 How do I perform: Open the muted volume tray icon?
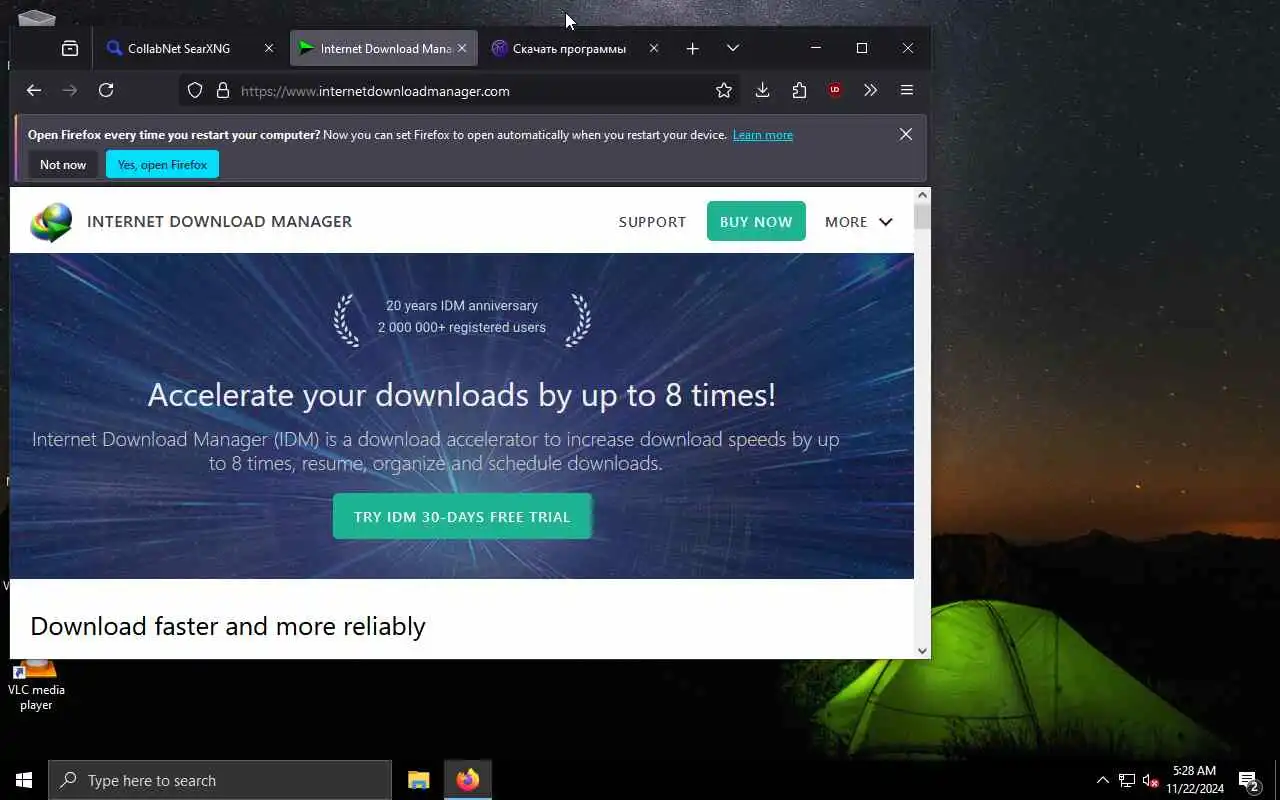1150,780
